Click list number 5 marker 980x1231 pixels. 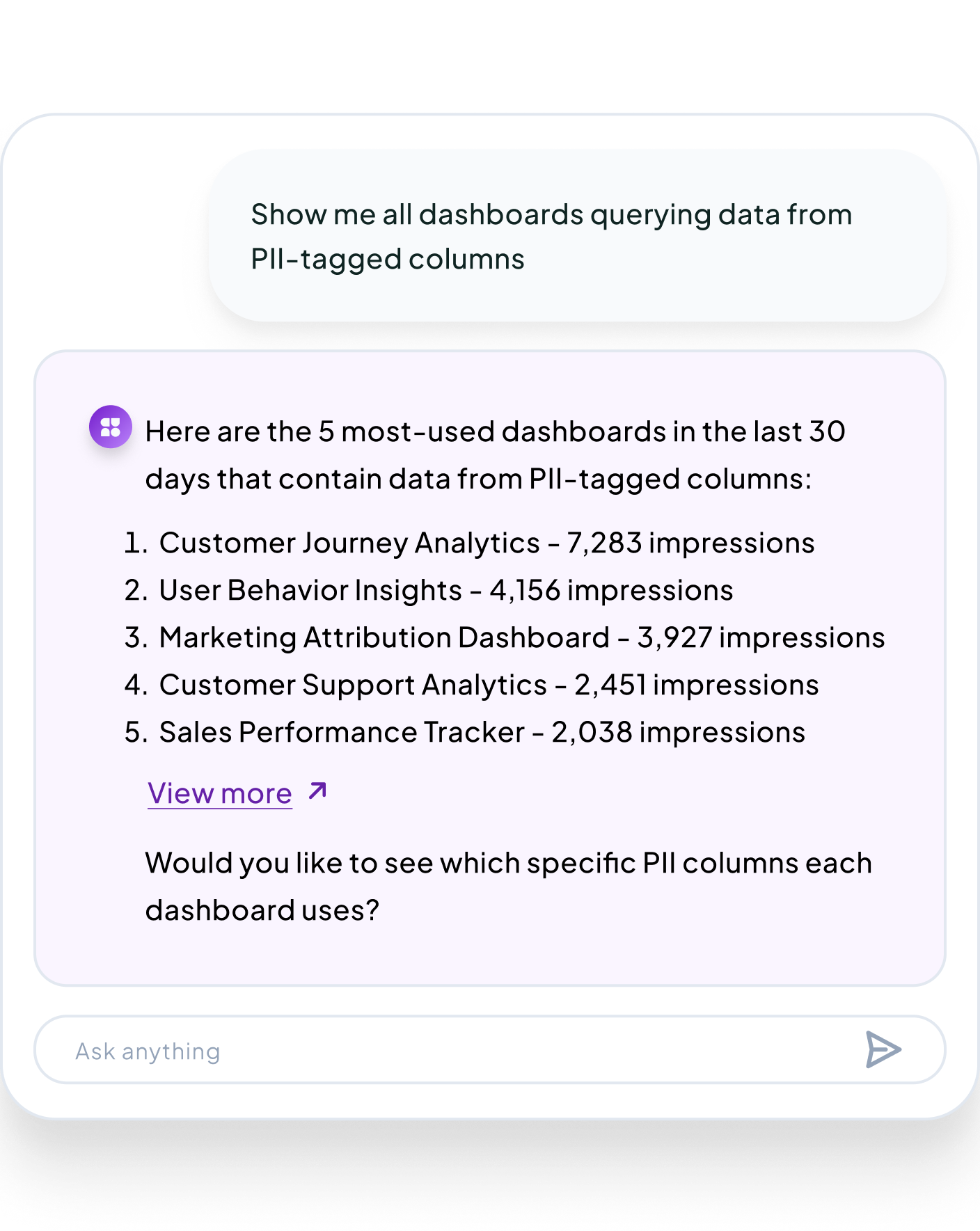tap(136, 732)
